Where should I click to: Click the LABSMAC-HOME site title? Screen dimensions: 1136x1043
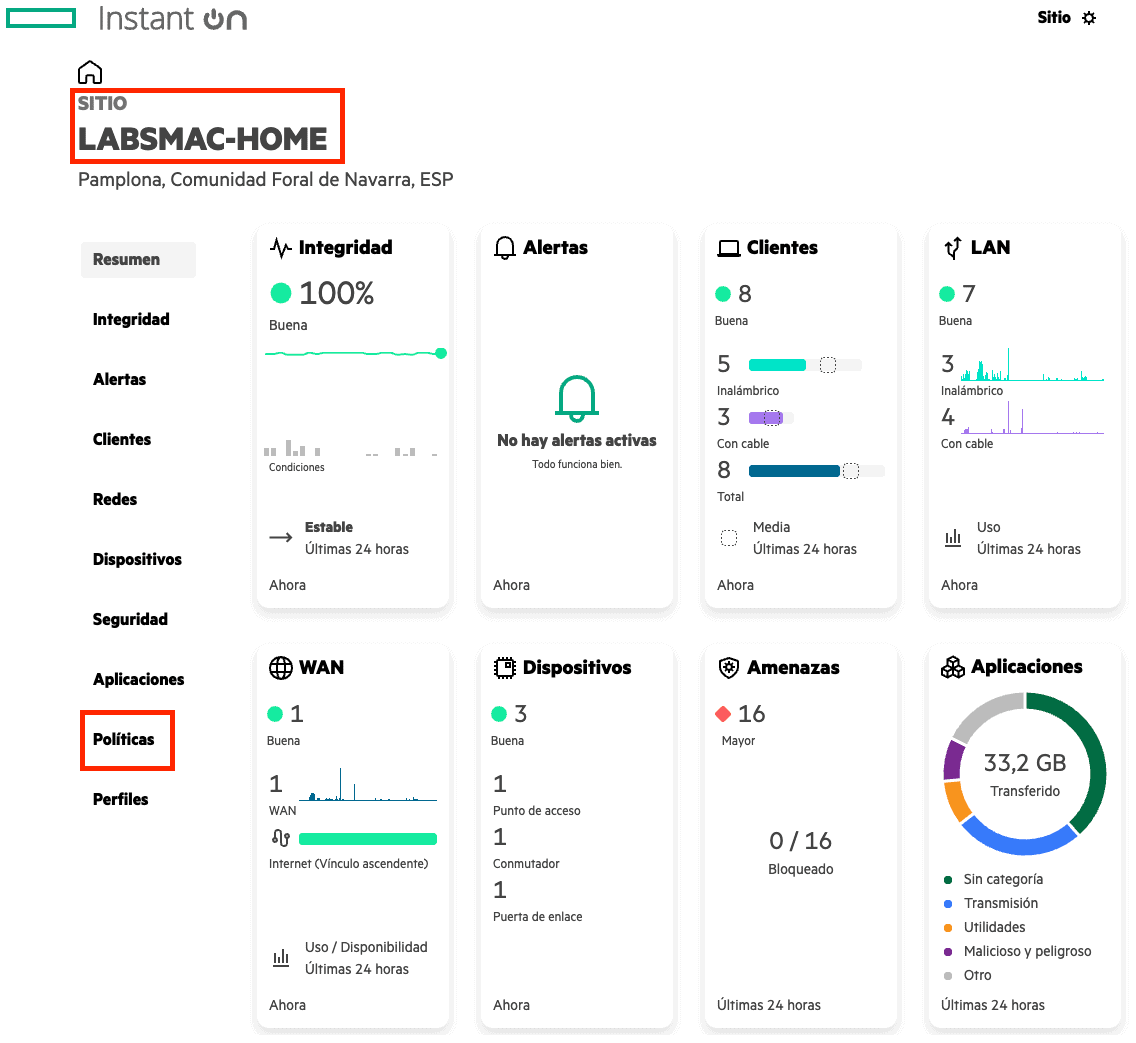coord(203,139)
